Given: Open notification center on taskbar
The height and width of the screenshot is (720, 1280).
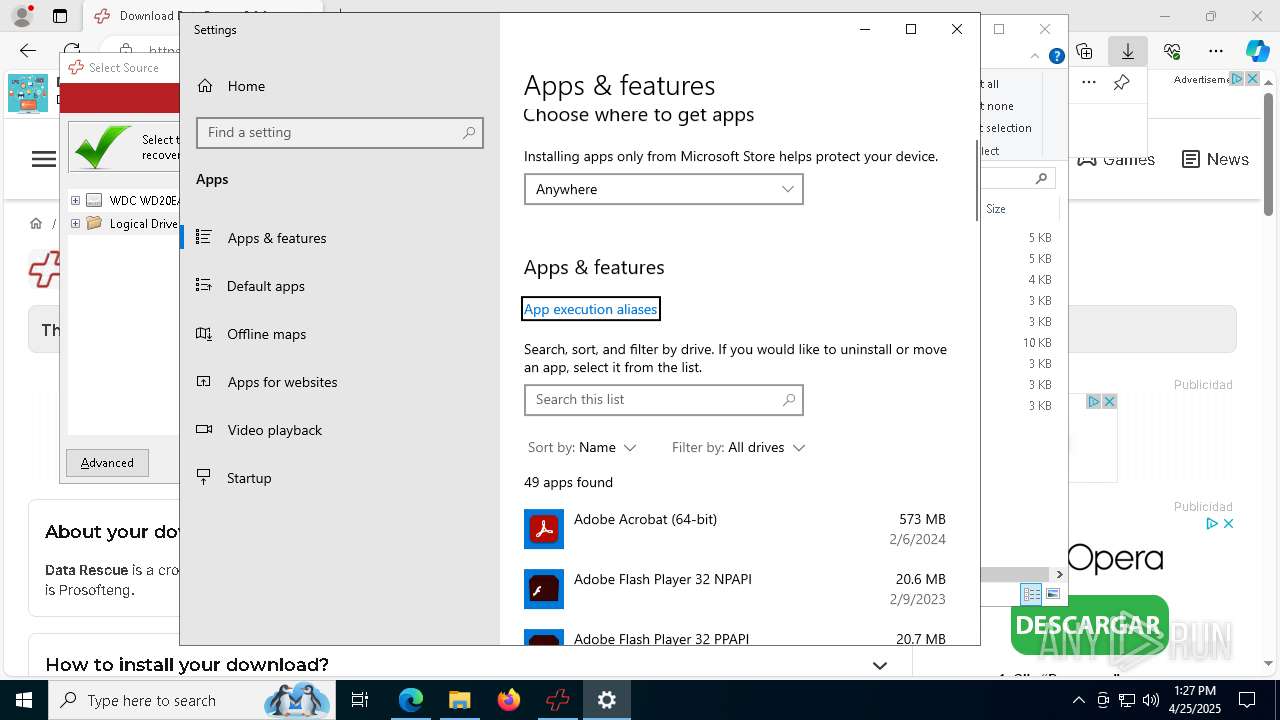Looking at the screenshot, I should pyautogui.click(x=1247, y=700).
